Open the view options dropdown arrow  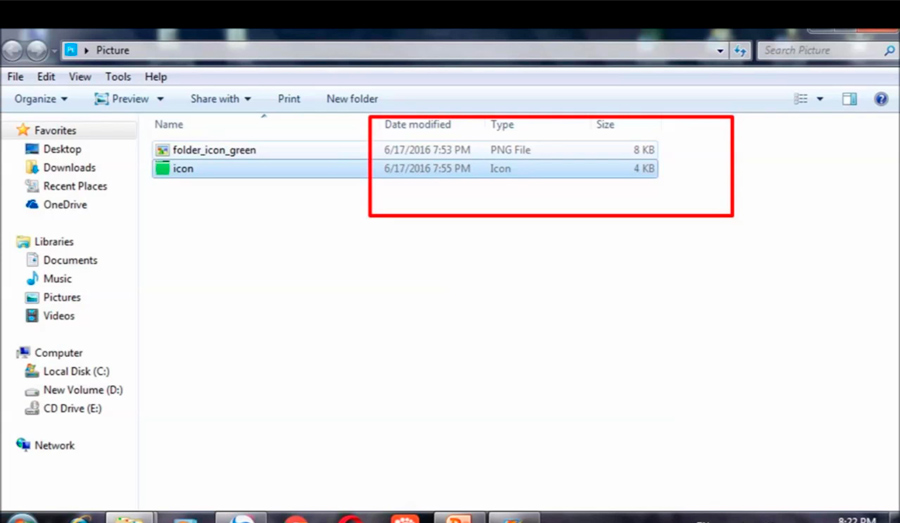coord(820,99)
